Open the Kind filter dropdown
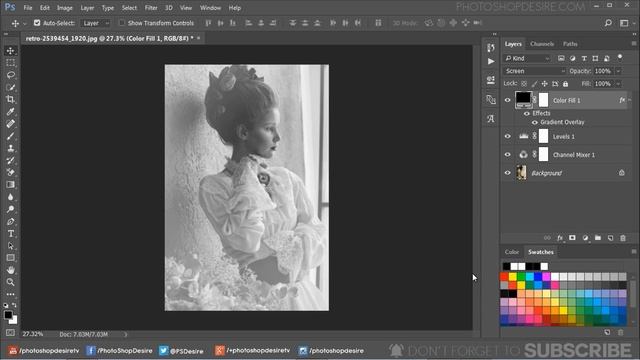Image resolution: width=640 pixels, height=360 pixels. (x=527, y=58)
